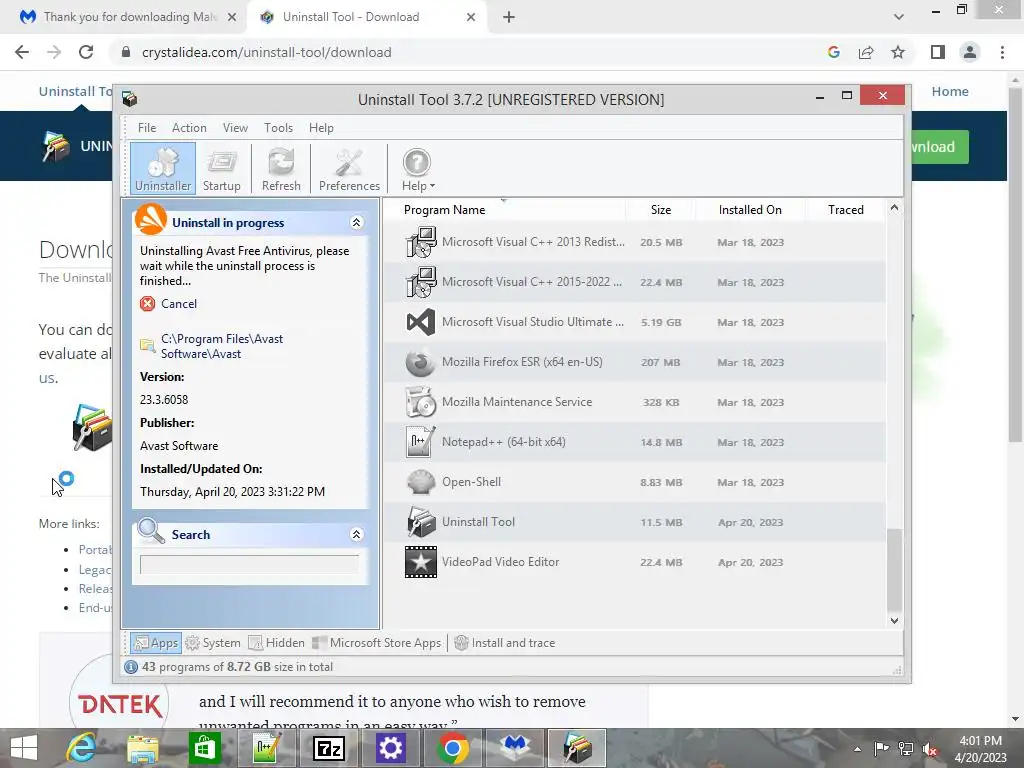Select Microsoft Visual Studio Ultimate icon
The height and width of the screenshot is (768, 1024).
click(x=421, y=322)
